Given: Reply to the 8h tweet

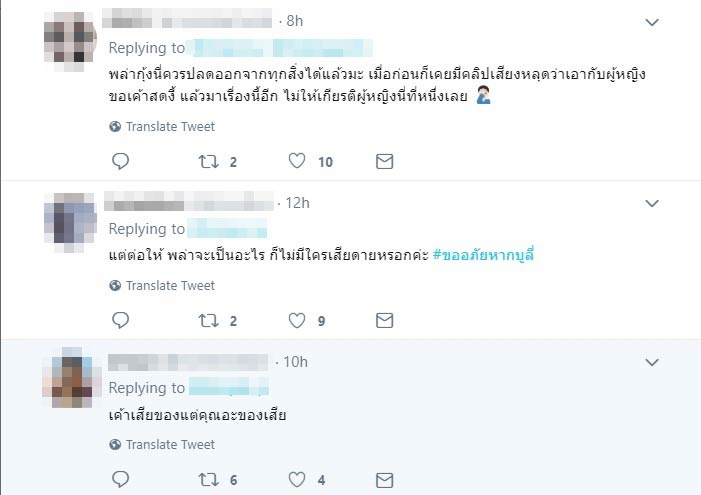Looking at the screenshot, I should click(x=120, y=161).
